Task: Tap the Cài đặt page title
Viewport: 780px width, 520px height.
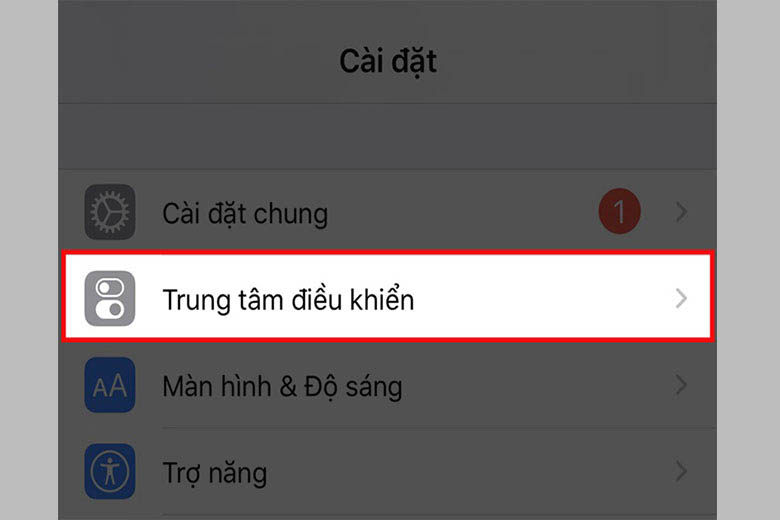Action: [388, 61]
